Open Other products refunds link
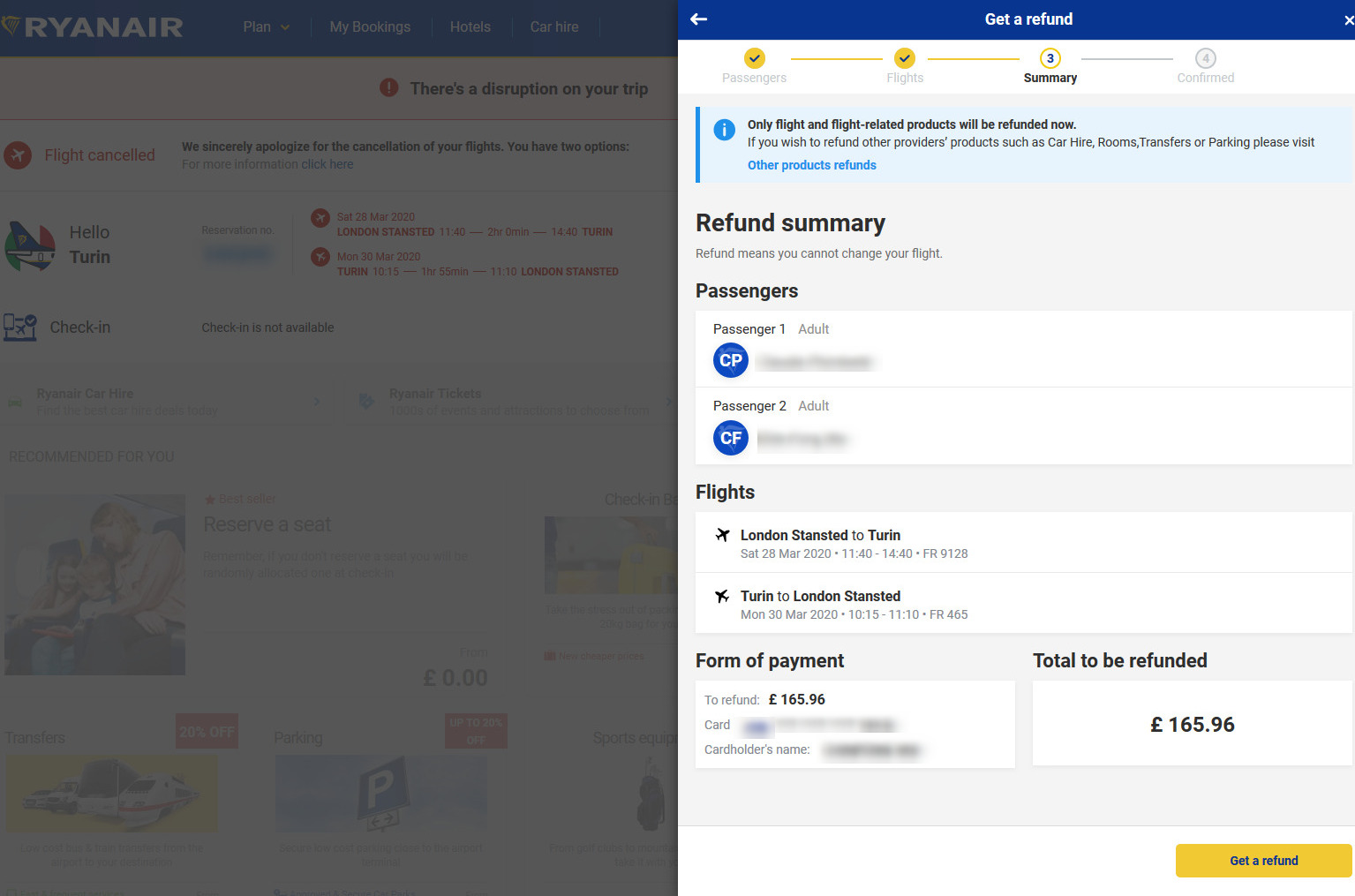The image size is (1355, 896). 811,165
